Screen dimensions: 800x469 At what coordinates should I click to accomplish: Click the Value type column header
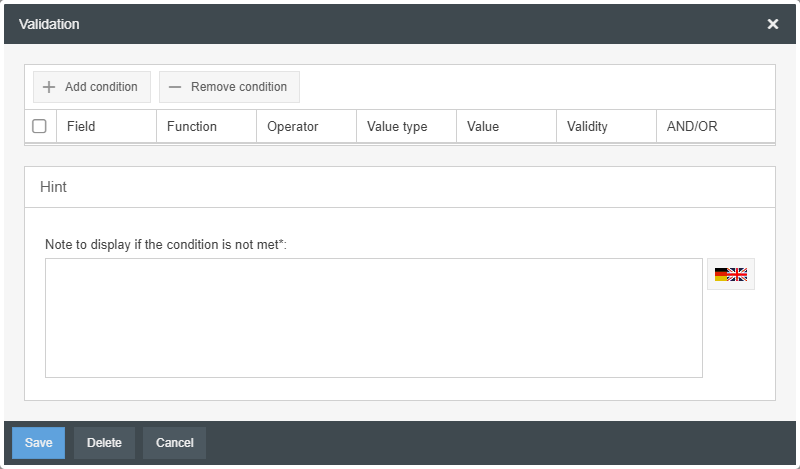[x=397, y=127]
